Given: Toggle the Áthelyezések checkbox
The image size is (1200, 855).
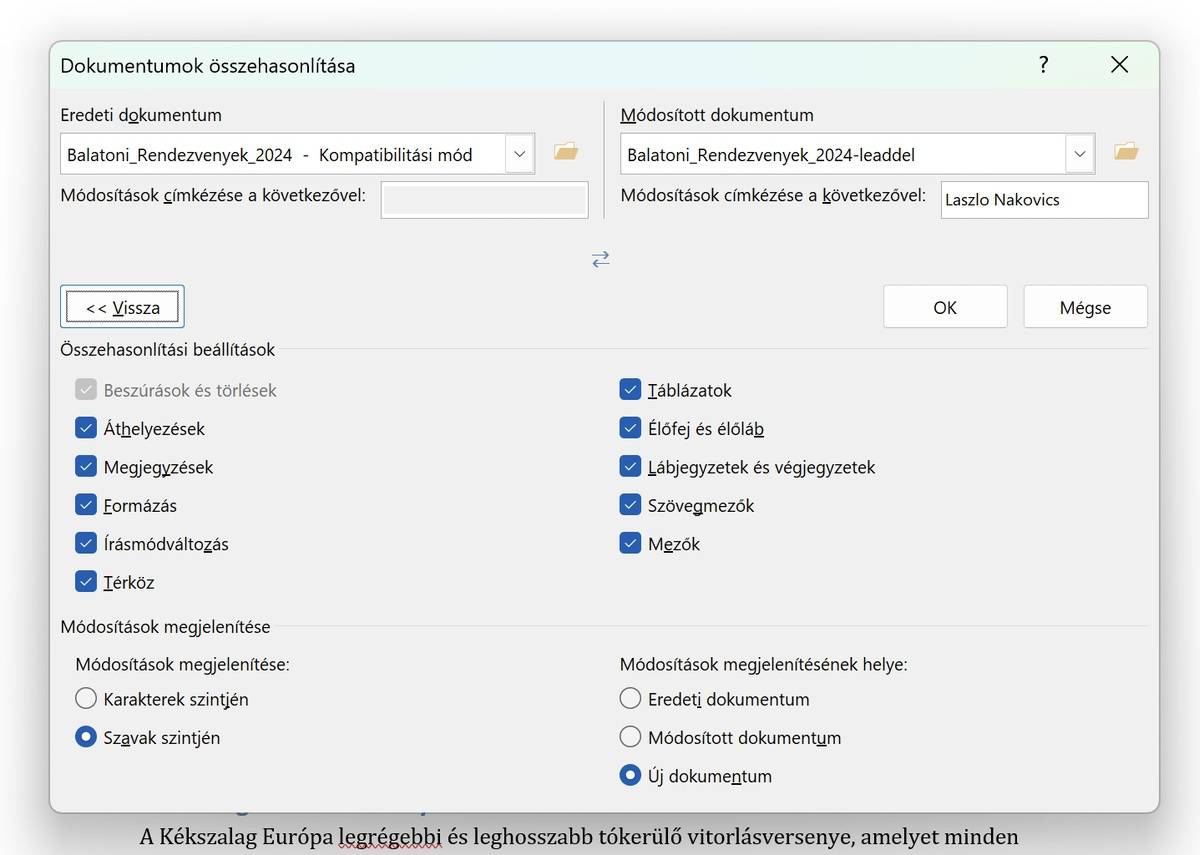Looking at the screenshot, I should pyautogui.click(x=85, y=429).
